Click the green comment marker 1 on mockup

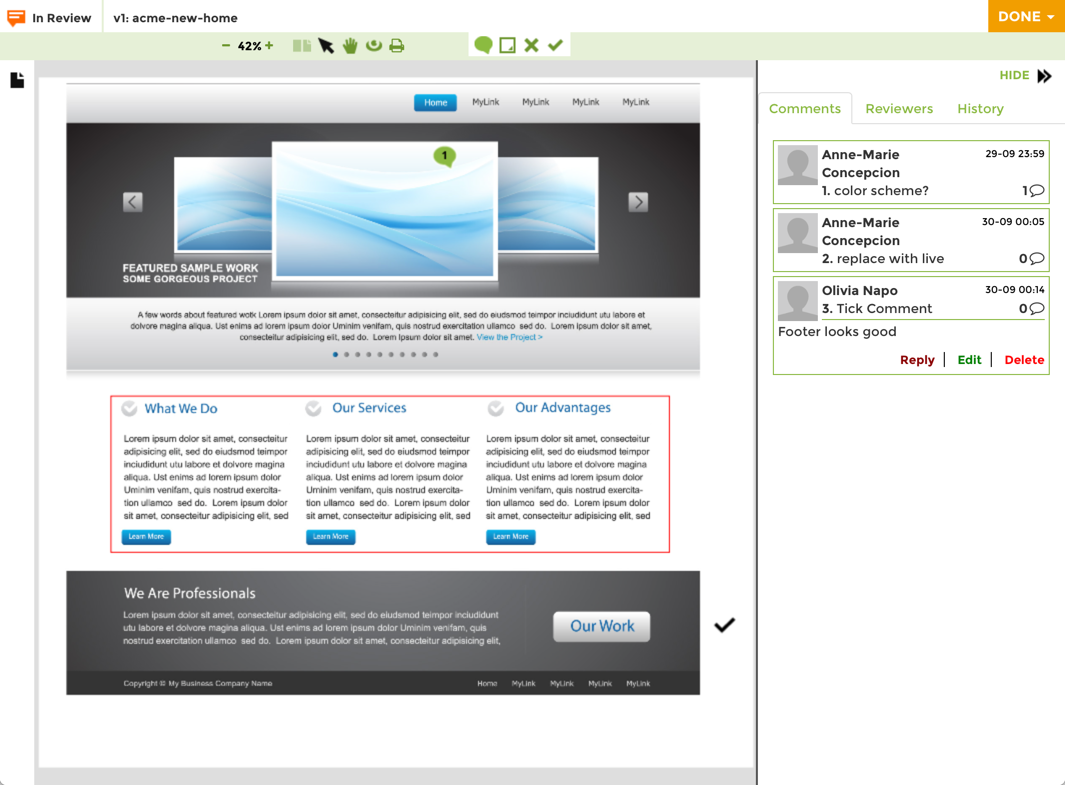(445, 157)
